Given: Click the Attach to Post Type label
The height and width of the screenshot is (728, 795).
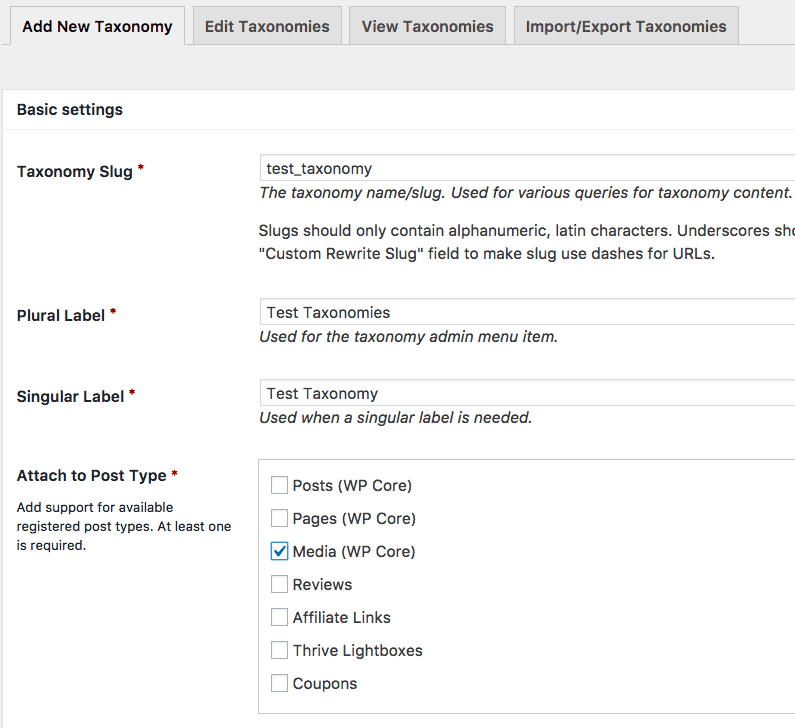Looking at the screenshot, I should [x=92, y=476].
